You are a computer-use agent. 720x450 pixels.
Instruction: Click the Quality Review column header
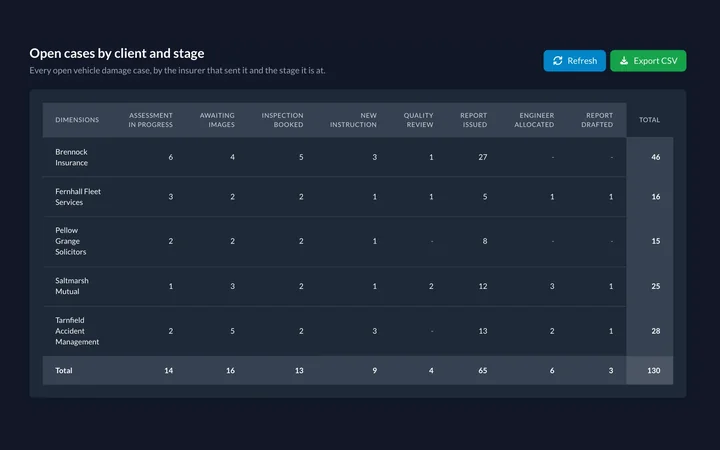(x=418, y=120)
